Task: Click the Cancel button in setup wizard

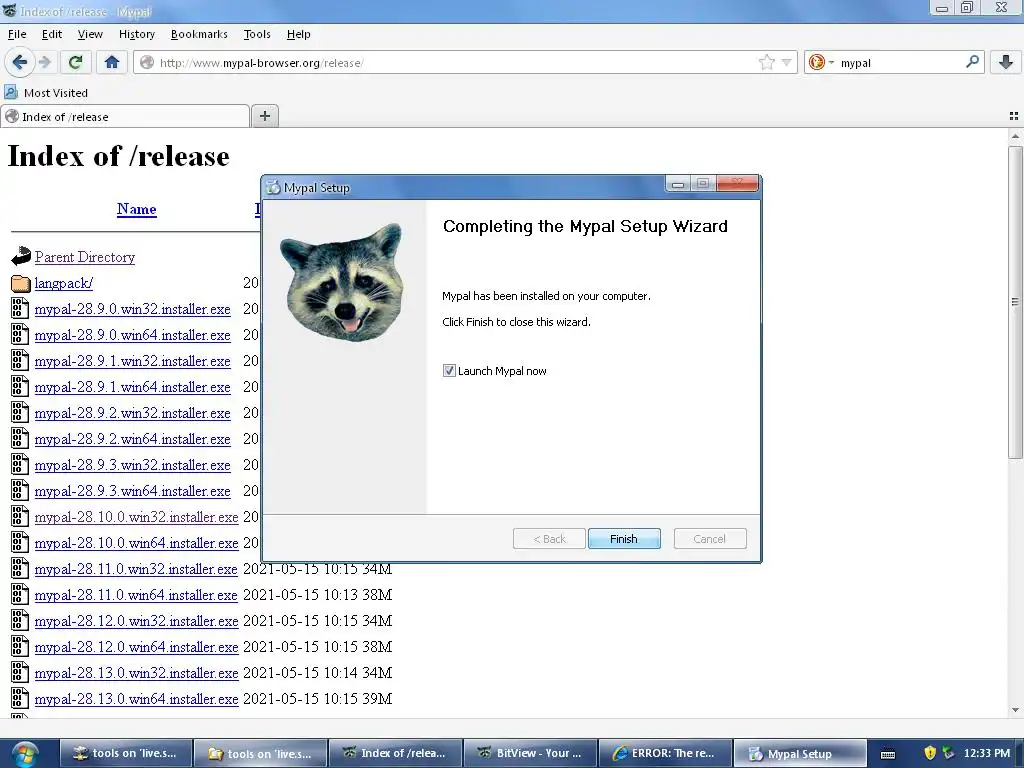Action: pos(709,539)
